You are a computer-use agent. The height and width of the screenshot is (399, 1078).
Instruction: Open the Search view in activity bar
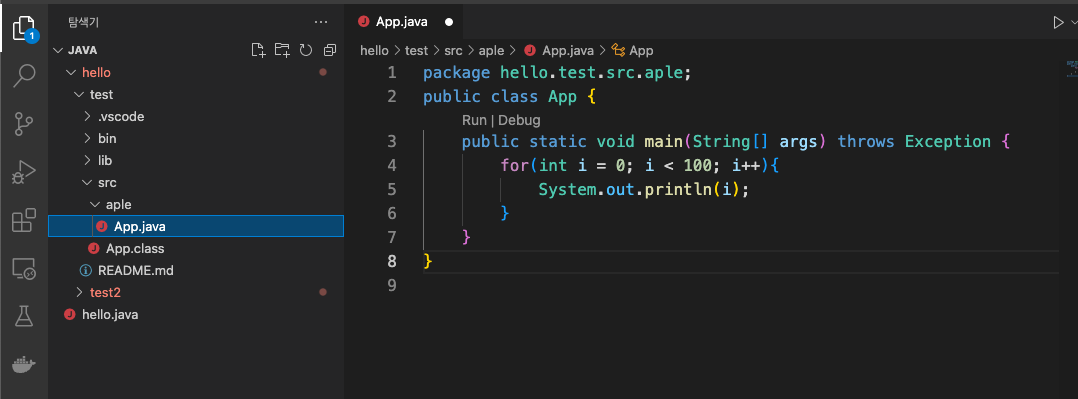[24, 76]
